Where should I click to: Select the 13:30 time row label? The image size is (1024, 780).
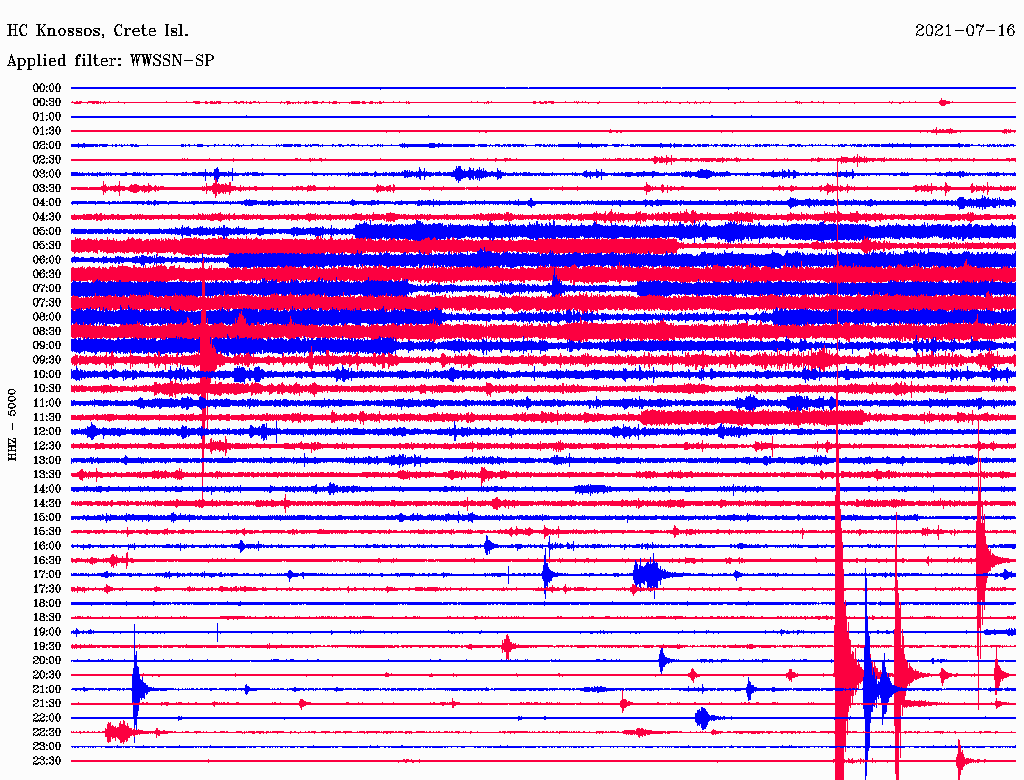pos(46,474)
